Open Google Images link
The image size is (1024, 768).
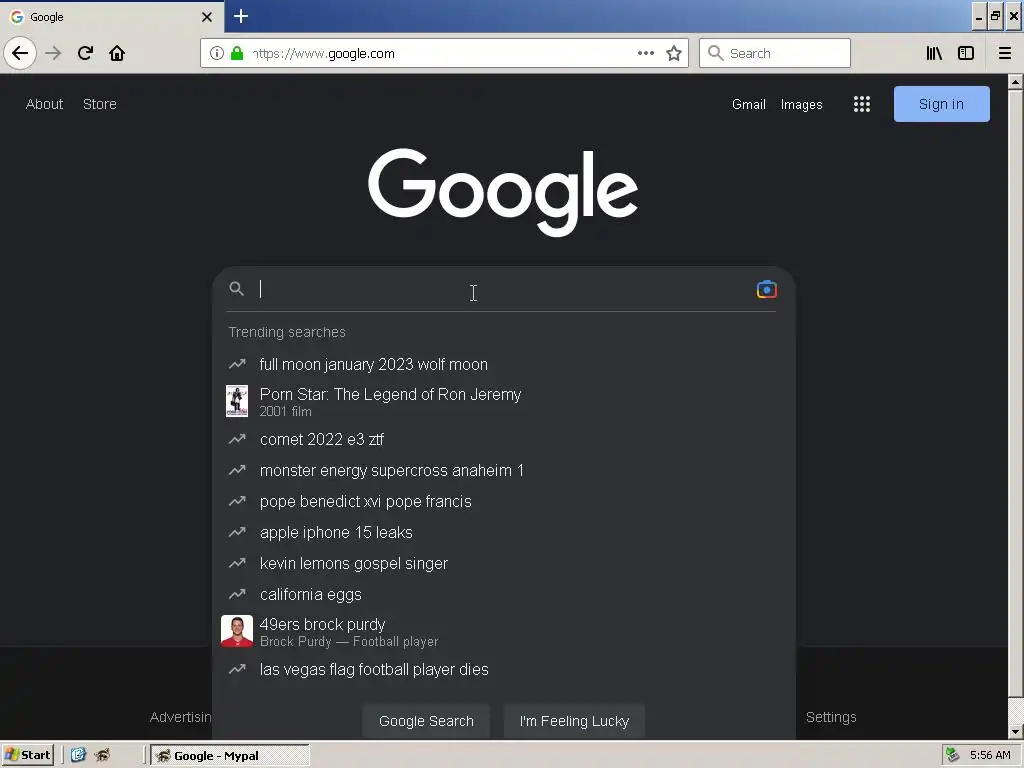(x=801, y=104)
